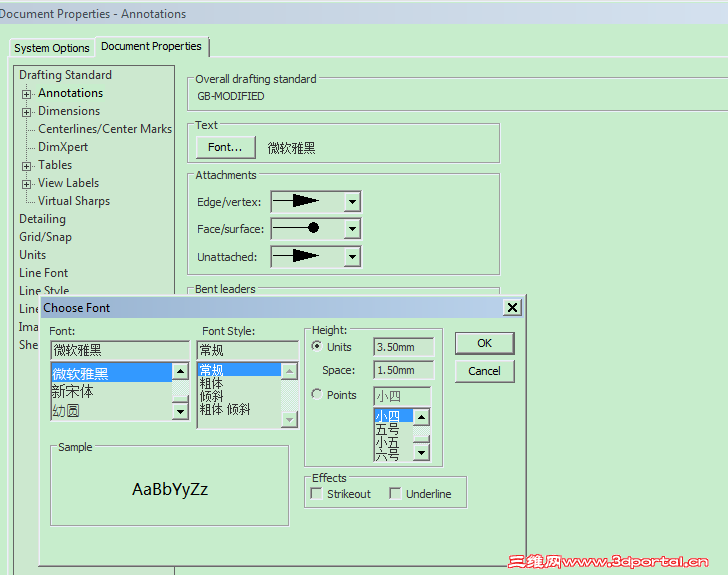728x575 pixels.
Task: Expand the Annotations tree node
Action: click(x=26, y=94)
